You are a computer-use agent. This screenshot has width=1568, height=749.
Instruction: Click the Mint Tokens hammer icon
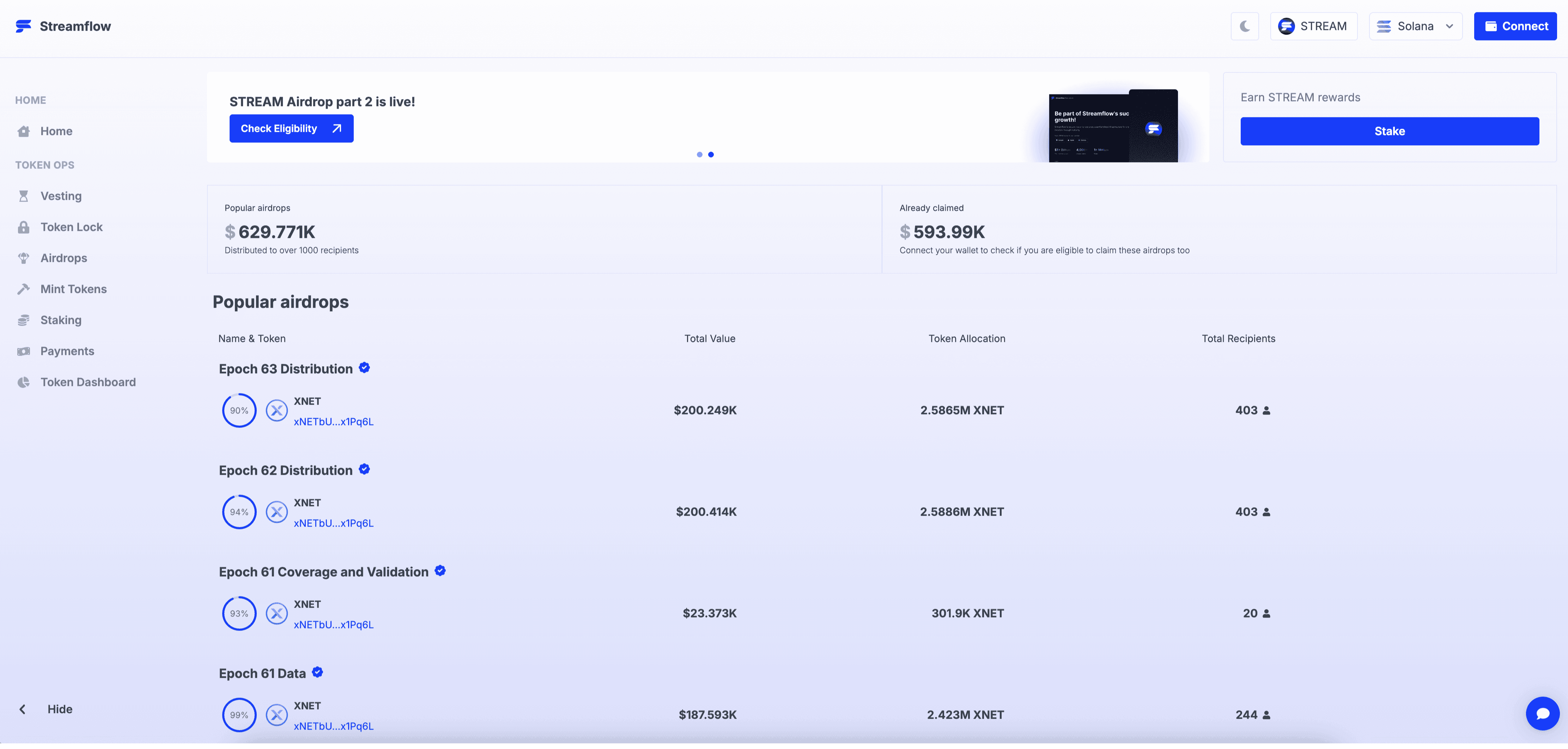coord(24,289)
